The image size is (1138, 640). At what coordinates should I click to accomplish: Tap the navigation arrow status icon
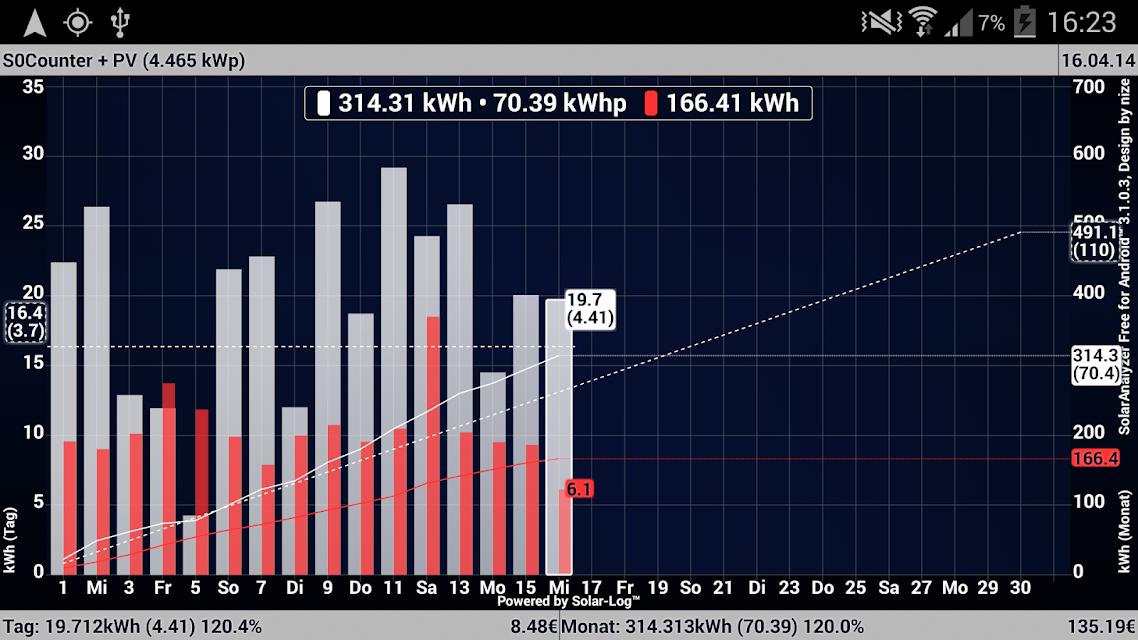click(x=34, y=22)
